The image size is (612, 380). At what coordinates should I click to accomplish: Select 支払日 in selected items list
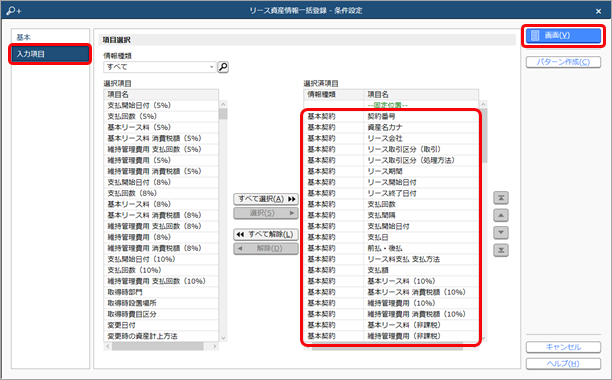pyautogui.click(x=391, y=237)
